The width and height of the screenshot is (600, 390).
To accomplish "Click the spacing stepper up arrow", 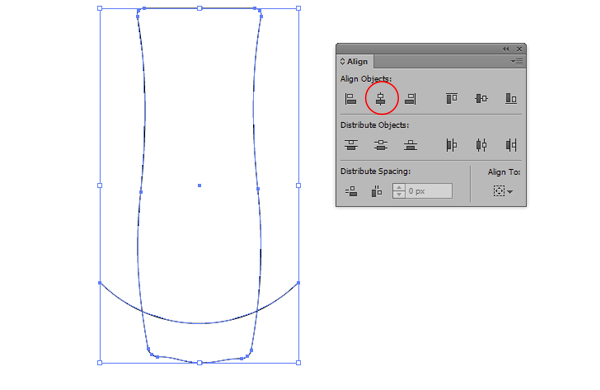I will (x=399, y=188).
